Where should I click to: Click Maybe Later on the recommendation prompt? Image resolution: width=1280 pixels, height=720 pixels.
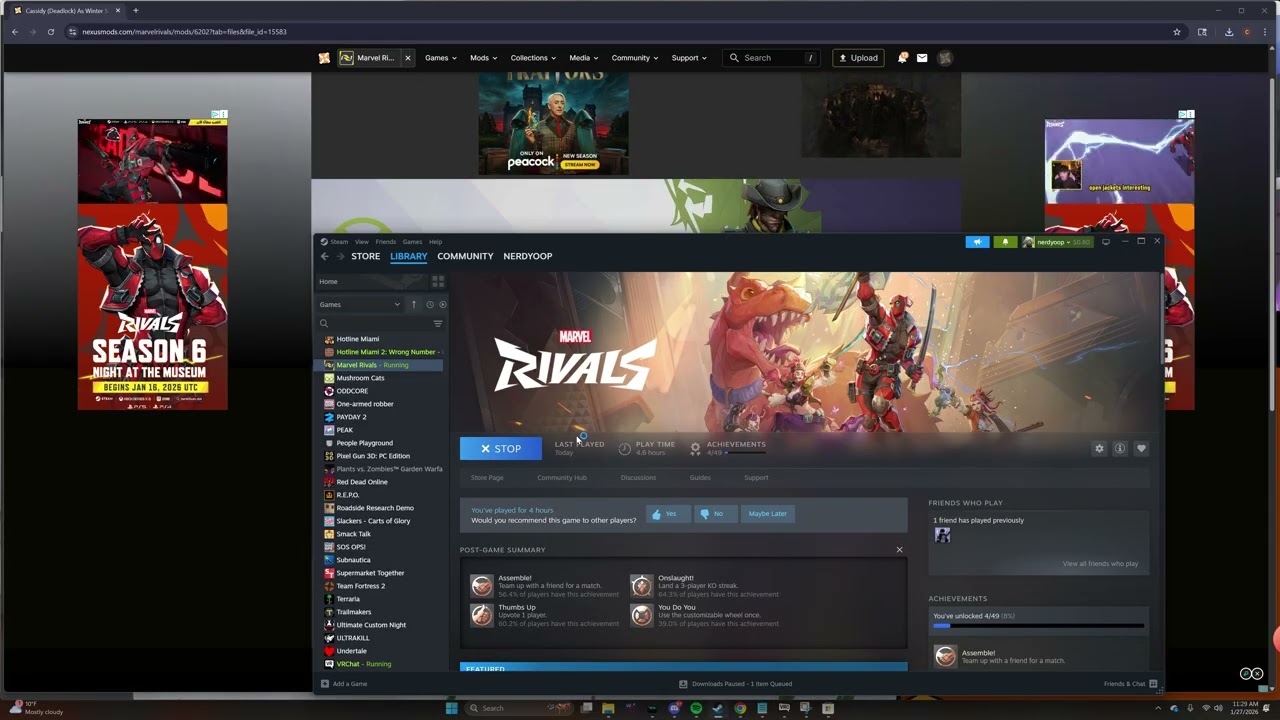768,514
